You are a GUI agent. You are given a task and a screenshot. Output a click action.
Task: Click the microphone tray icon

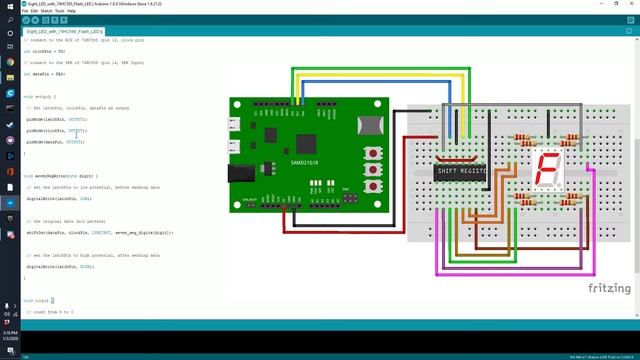click(x=7, y=306)
